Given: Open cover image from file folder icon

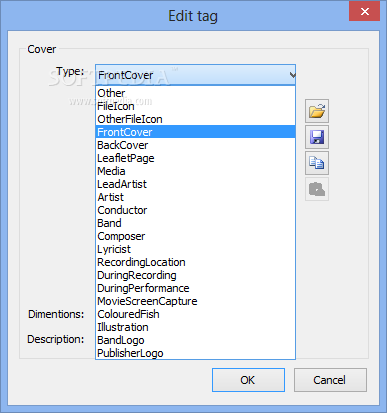Looking at the screenshot, I should pos(317,111).
